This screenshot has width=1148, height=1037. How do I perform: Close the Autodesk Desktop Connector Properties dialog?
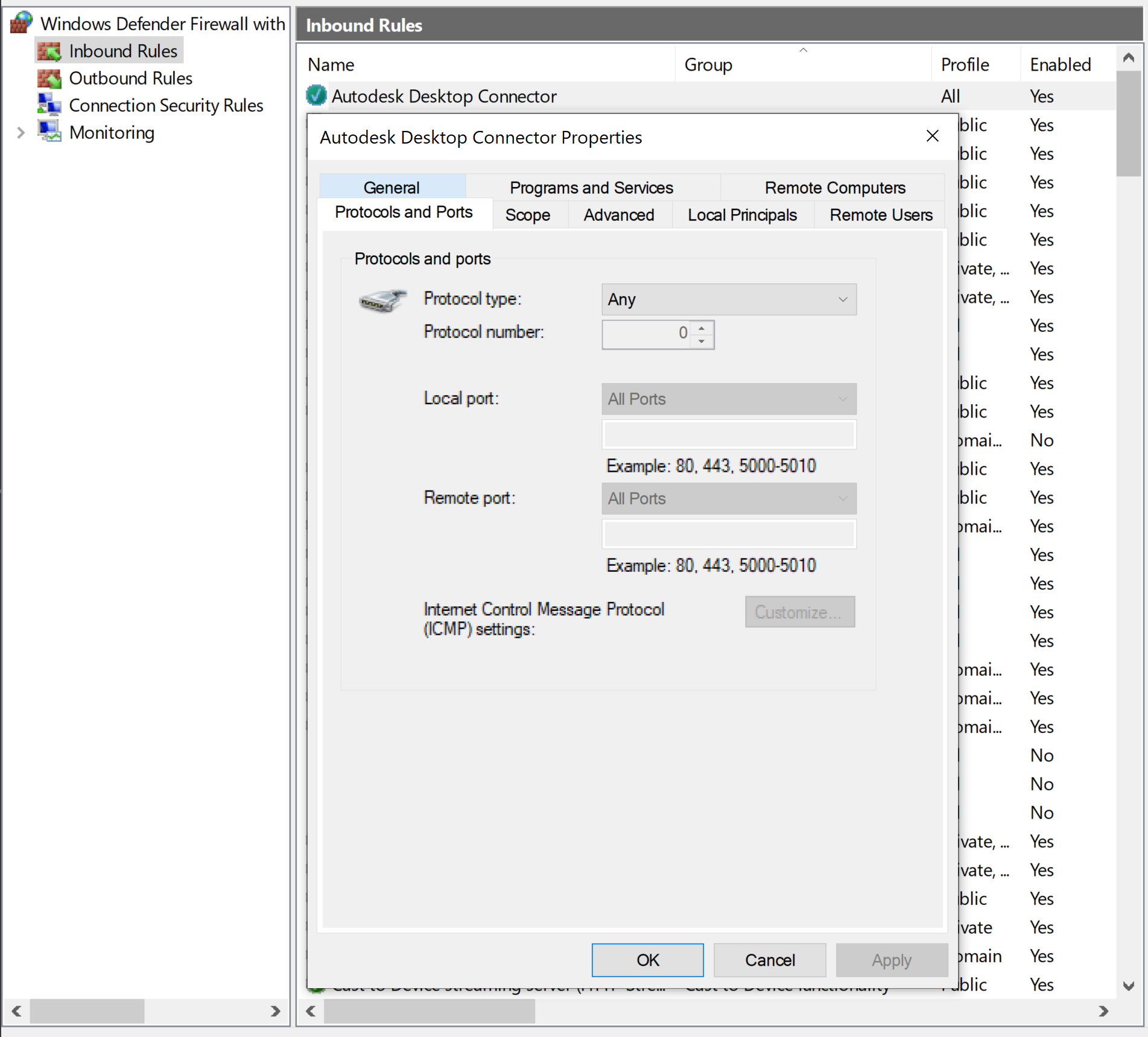click(932, 136)
